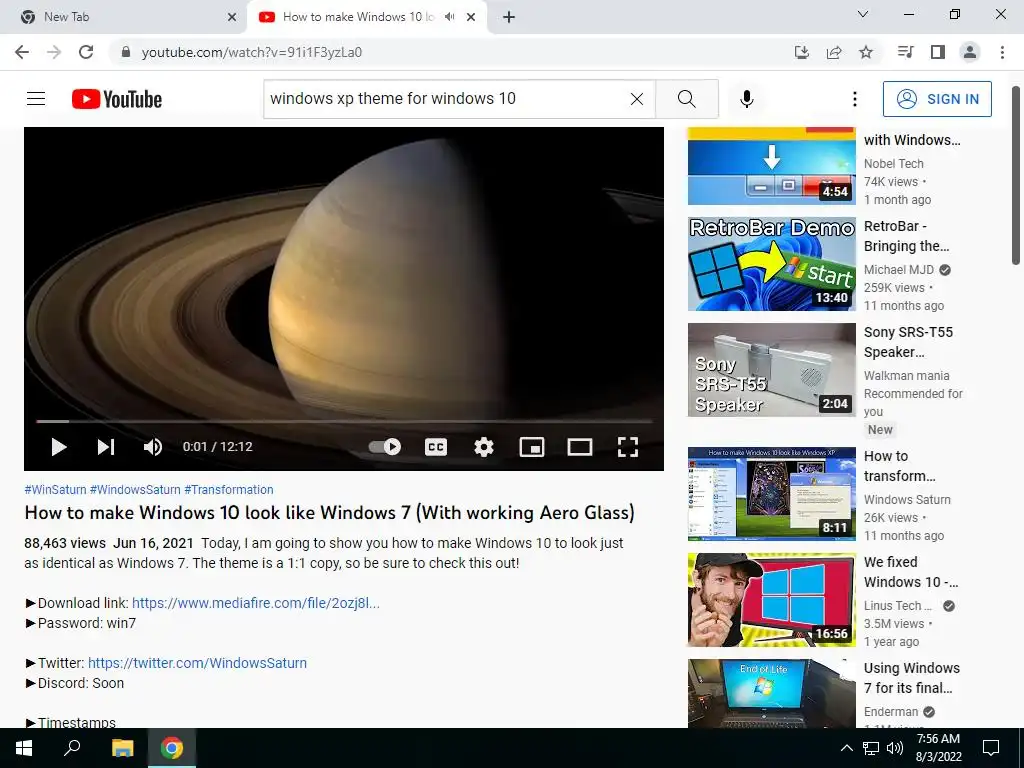Open network tray icon
Image resolution: width=1024 pixels, height=768 pixels.
point(871,748)
